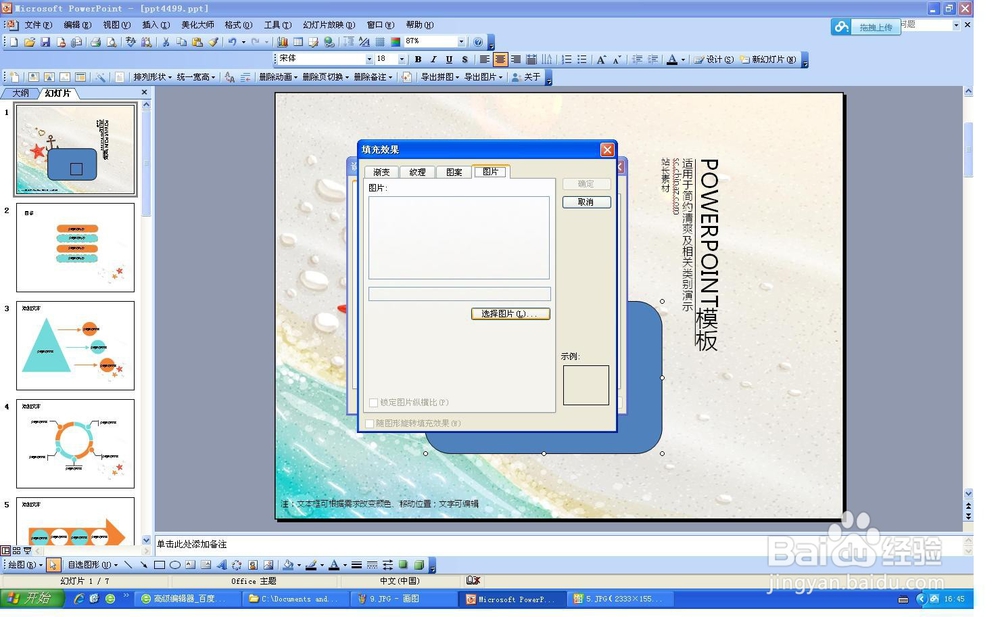Open the 文件 menu

click(38, 25)
